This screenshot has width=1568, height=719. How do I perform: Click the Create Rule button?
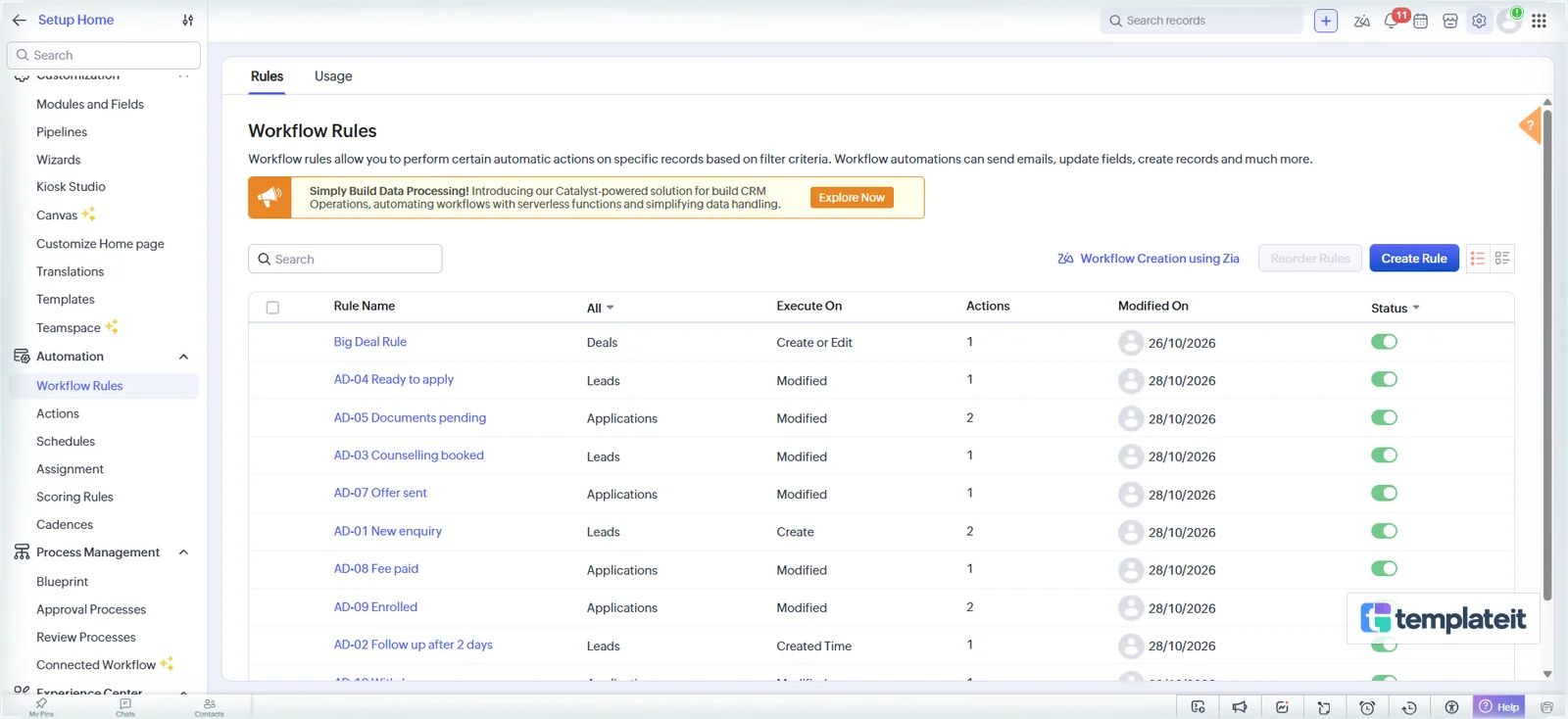(1414, 259)
